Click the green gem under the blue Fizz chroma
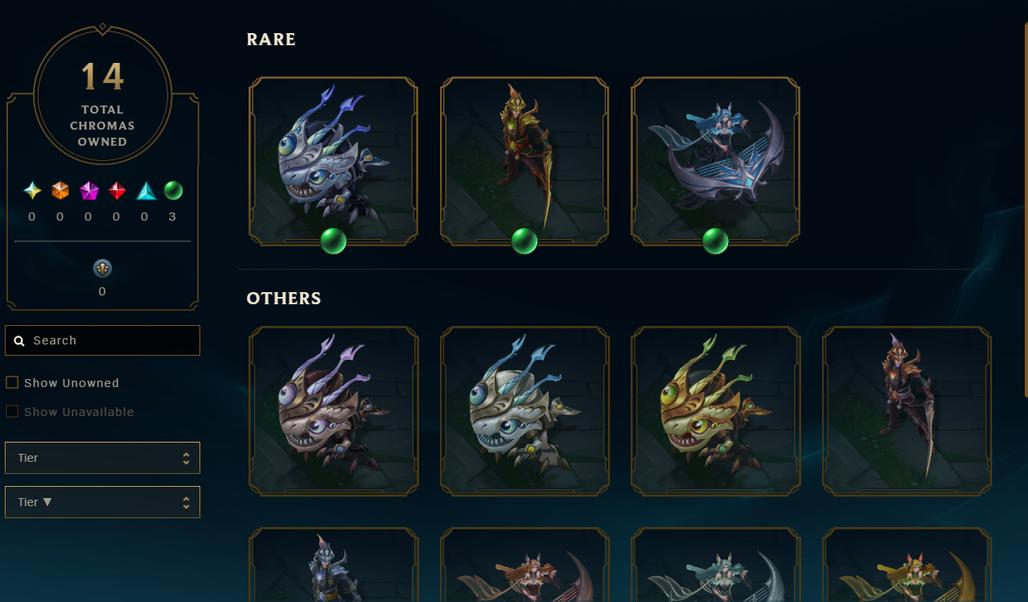This screenshot has height=602, width=1028. 333,241
